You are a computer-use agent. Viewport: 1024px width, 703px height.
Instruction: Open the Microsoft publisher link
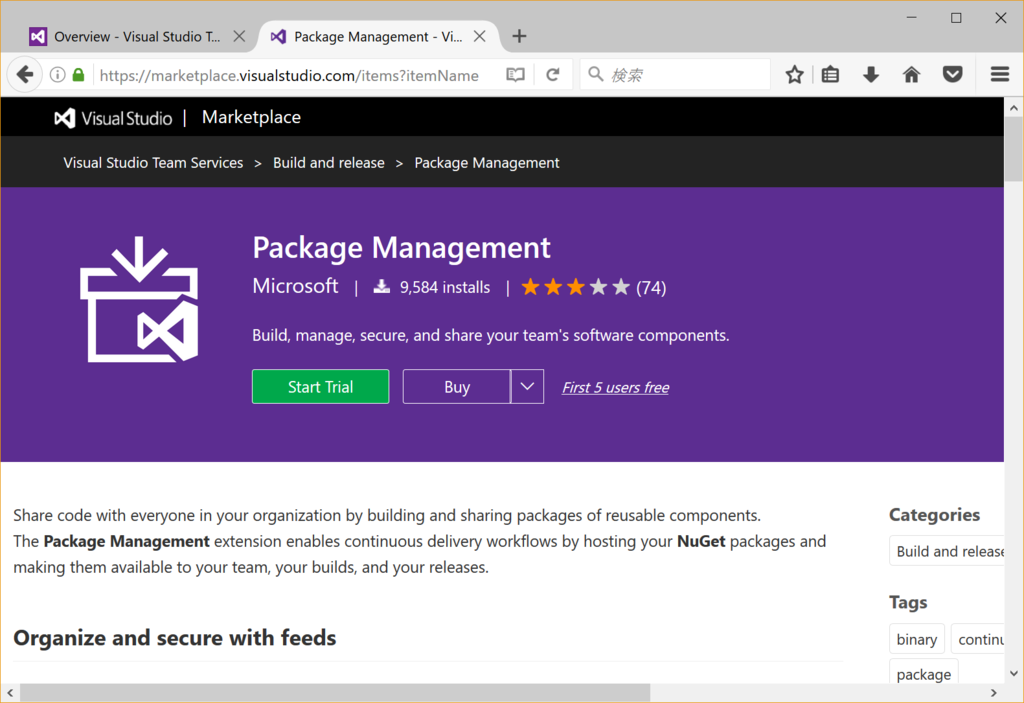pos(295,286)
